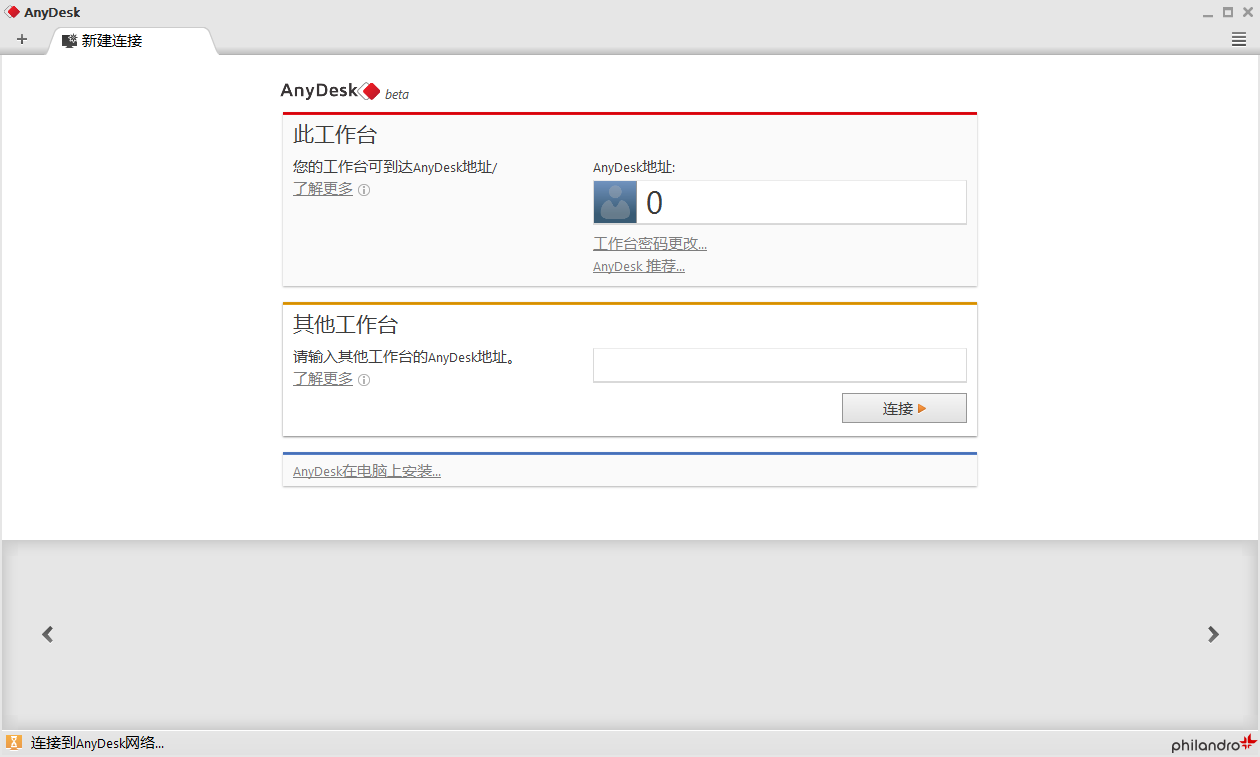
Task: Minimize the AnyDesk window
Action: coord(1209,13)
